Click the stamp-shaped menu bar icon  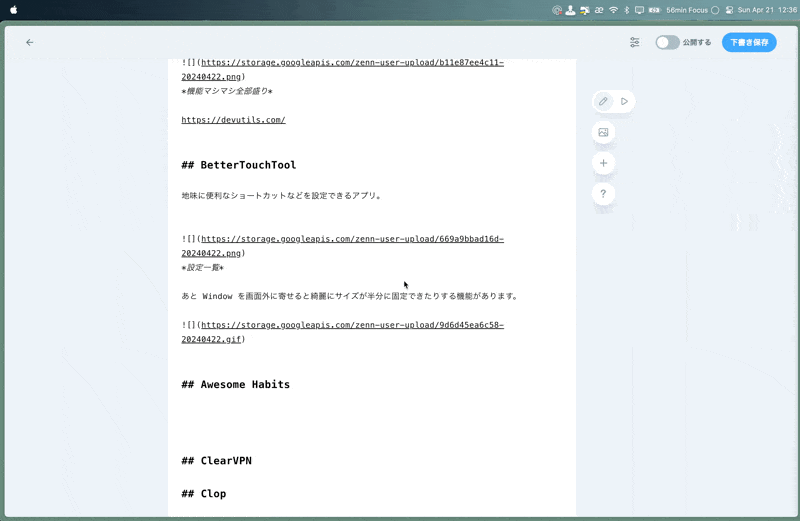click(570, 10)
